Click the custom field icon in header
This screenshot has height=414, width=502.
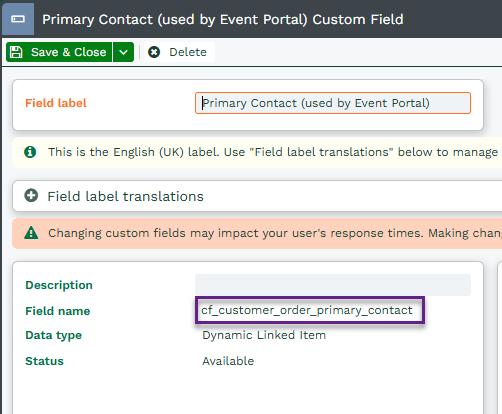pos(18,19)
